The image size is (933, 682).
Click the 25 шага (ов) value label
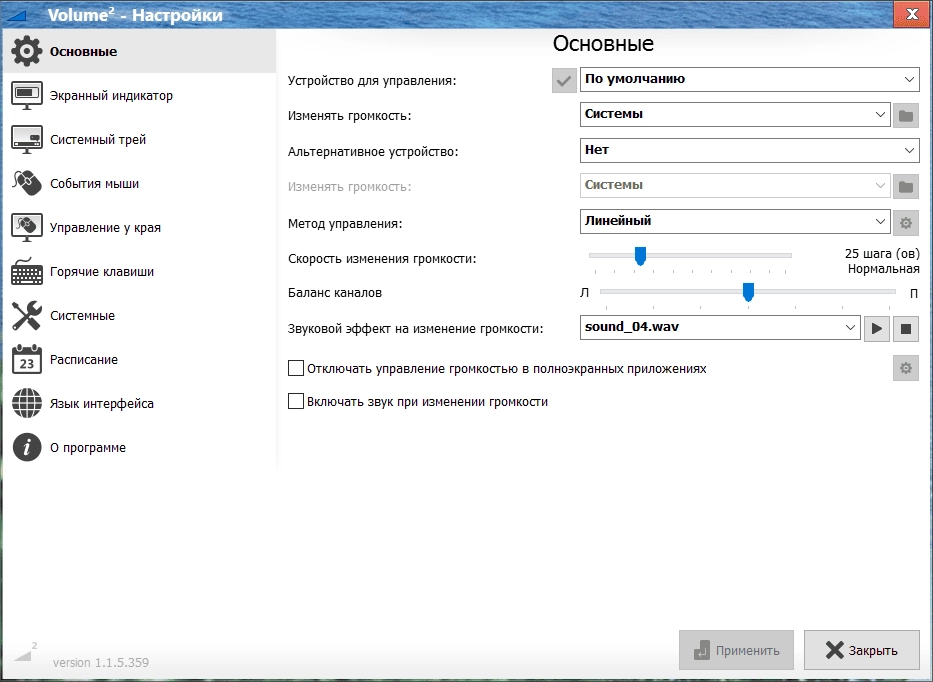pyautogui.click(x=882, y=254)
